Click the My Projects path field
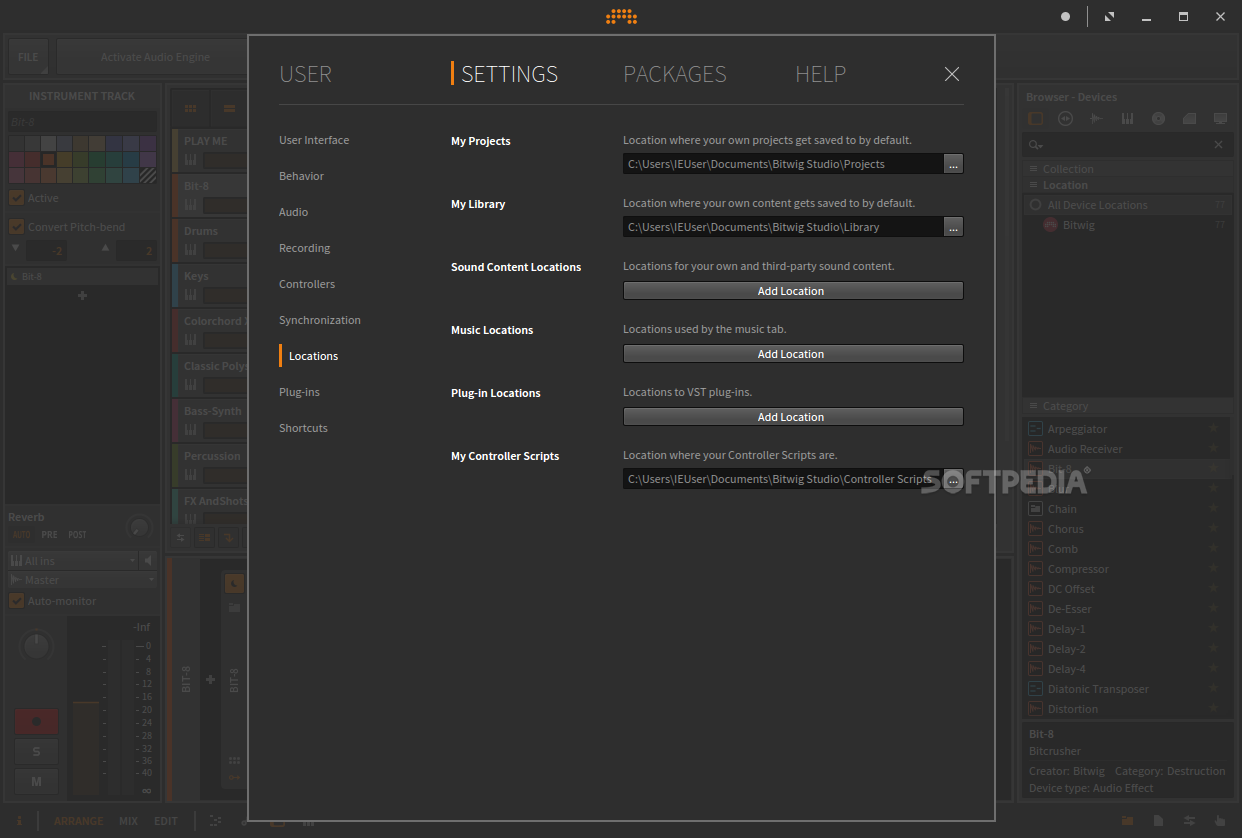 point(783,164)
